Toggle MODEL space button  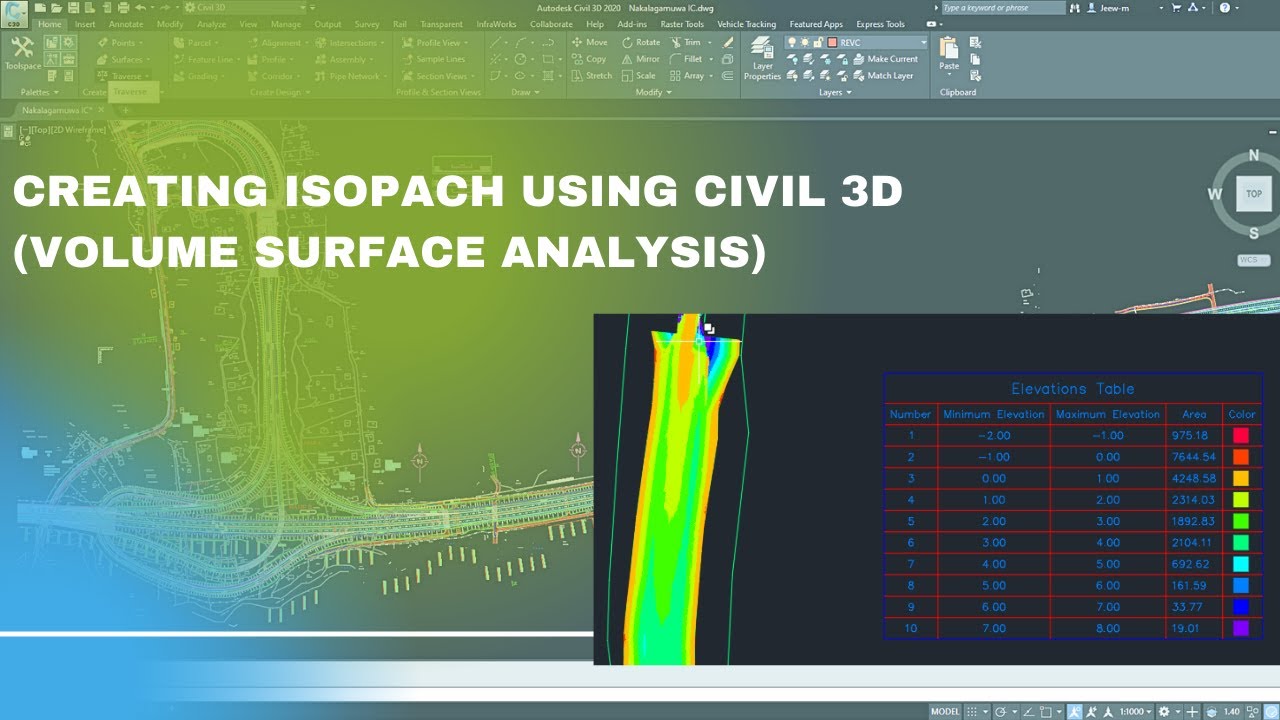coord(945,712)
